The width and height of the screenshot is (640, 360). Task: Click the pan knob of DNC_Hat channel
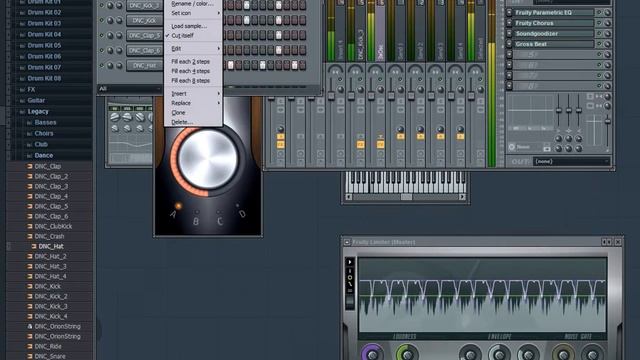click(x=110, y=65)
